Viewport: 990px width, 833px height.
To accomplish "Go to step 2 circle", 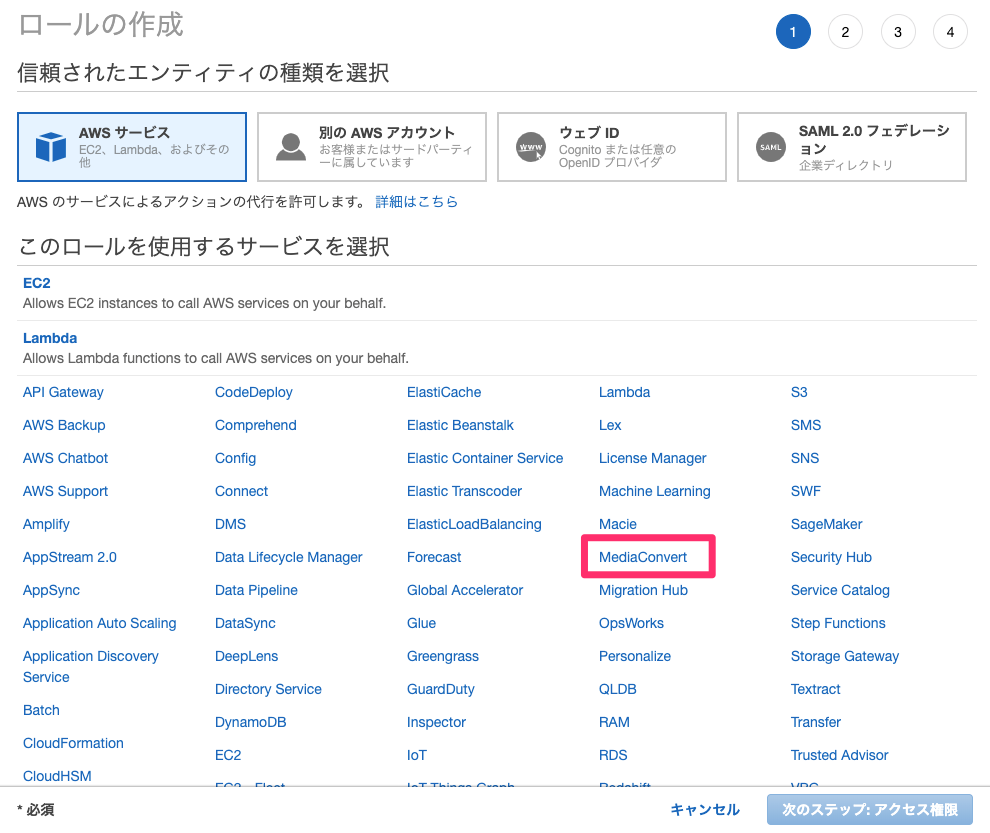I will 845,32.
